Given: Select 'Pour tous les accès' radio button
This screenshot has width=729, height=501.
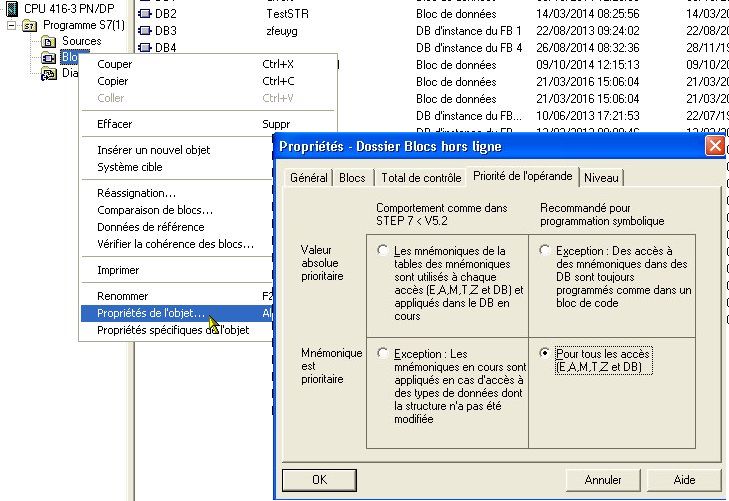Looking at the screenshot, I should coord(544,354).
